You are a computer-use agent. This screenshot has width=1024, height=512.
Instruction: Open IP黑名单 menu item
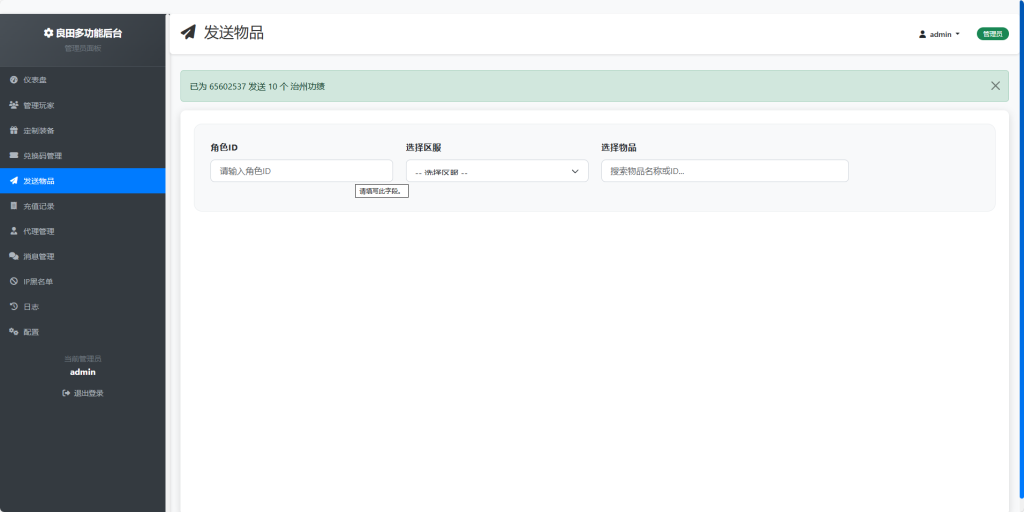tap(82, 281)
